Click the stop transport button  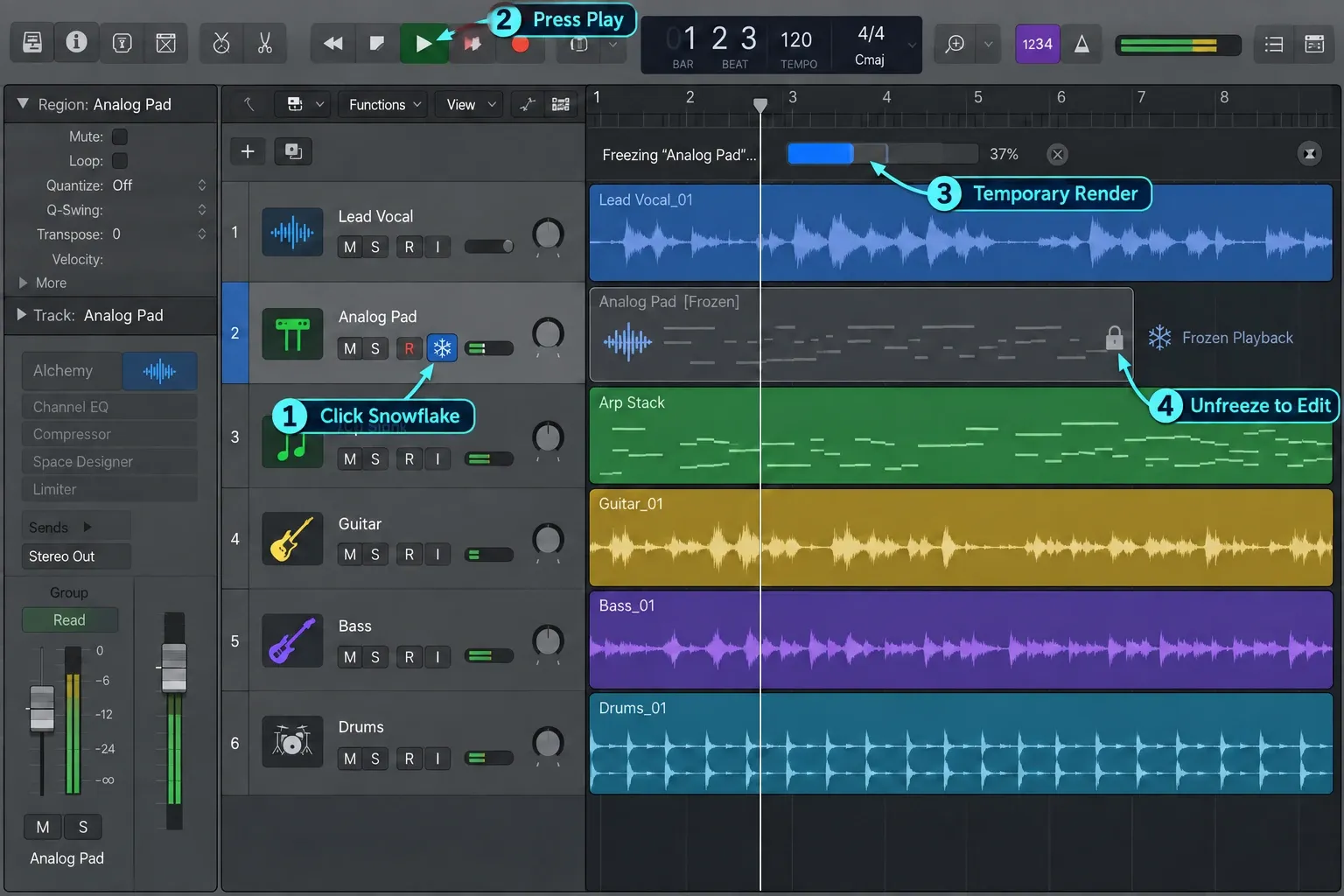[377, 43]
